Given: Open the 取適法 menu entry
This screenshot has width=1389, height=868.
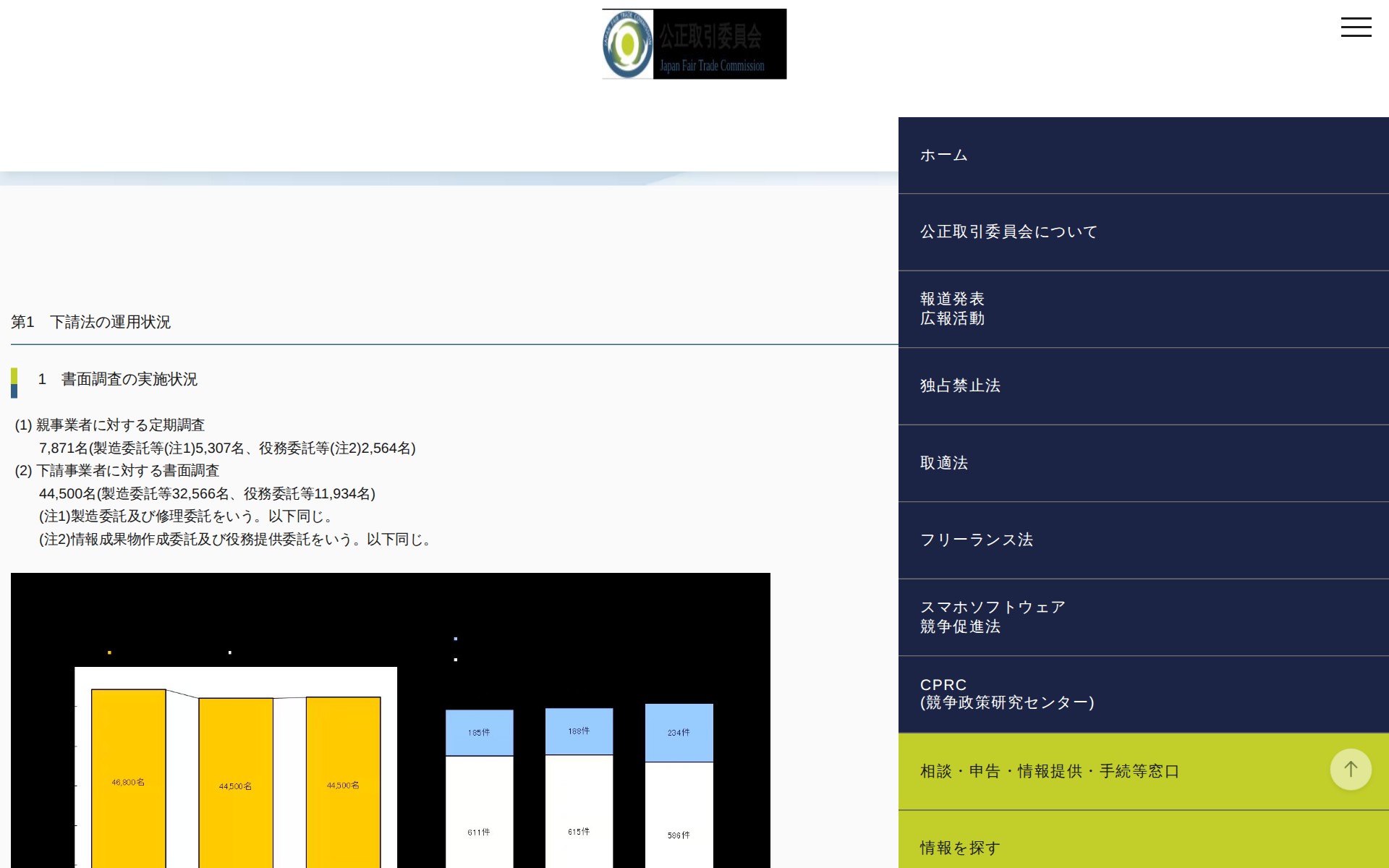Looking at the screenshot, I should [x=943, y=463].
